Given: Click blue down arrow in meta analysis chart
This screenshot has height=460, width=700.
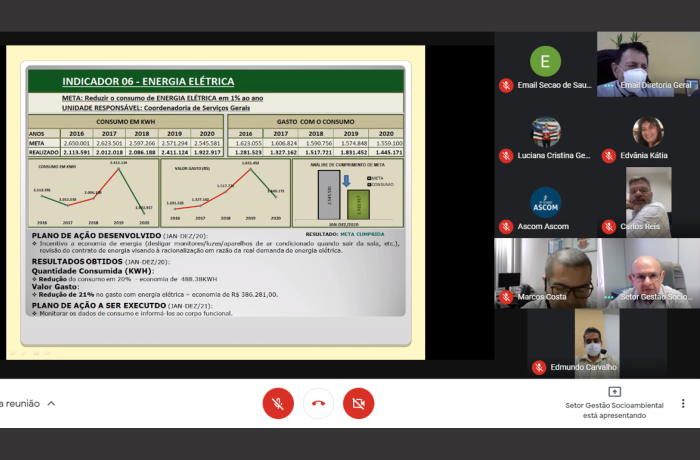Looking at the screenshot, I should 346,180.
